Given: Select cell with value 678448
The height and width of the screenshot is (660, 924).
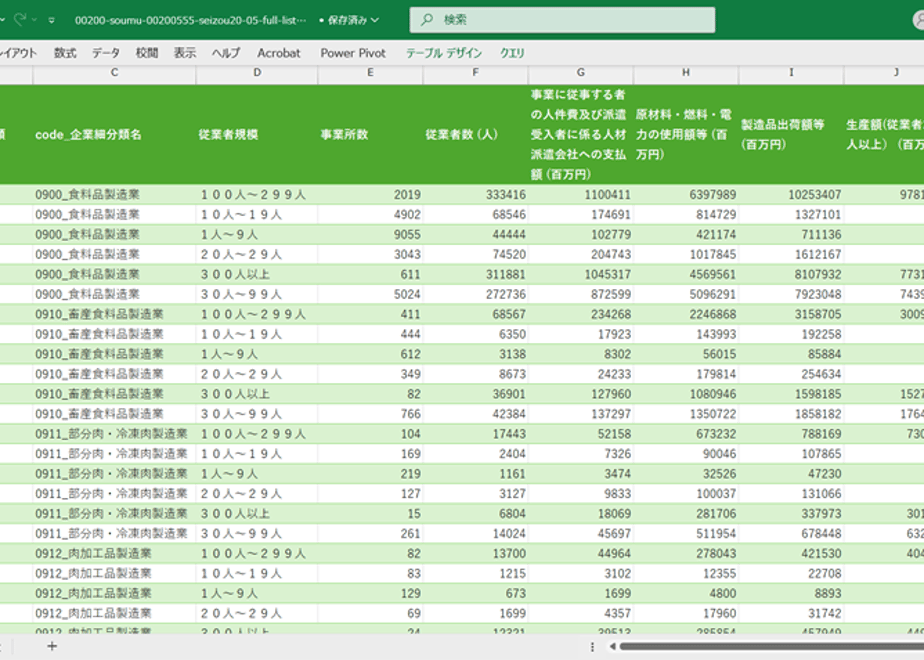Looking at the screenshot, I should tap(791, 533).
